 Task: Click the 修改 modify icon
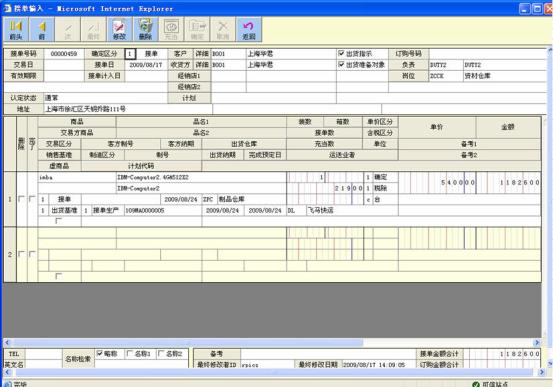[119, 29]
